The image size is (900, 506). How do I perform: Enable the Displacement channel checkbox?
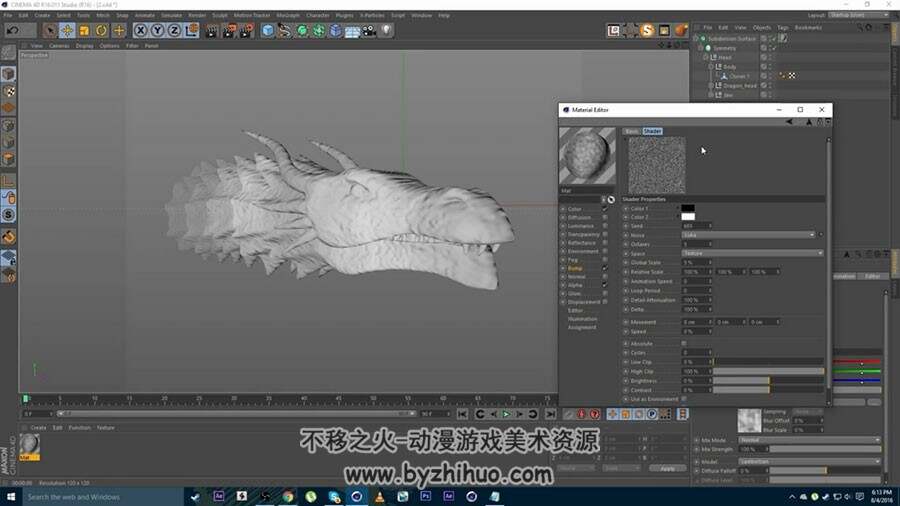605,302
